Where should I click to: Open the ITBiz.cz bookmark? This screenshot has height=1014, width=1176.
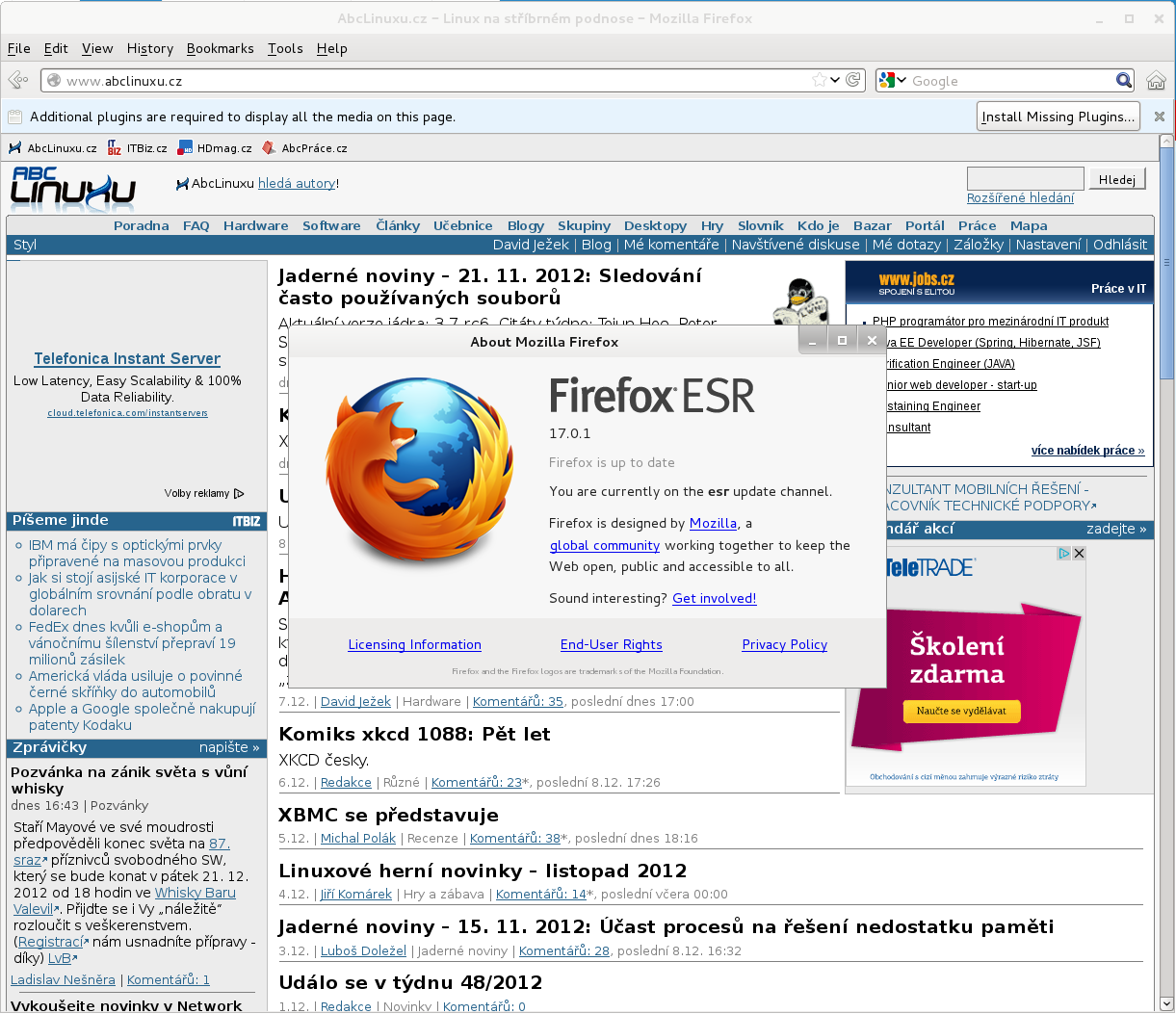[137, 148]
